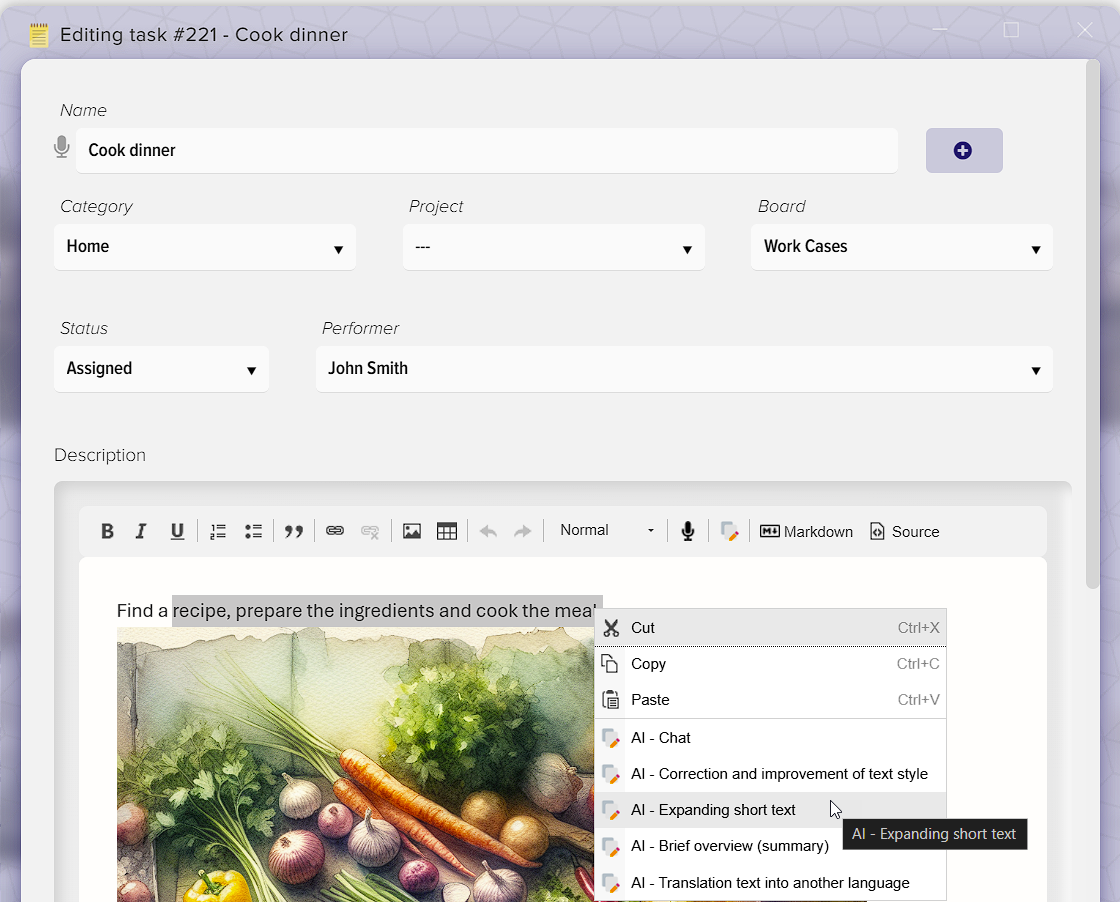
Task: Toggle underline formatting in description toolbar
Action: coord(177,531)
